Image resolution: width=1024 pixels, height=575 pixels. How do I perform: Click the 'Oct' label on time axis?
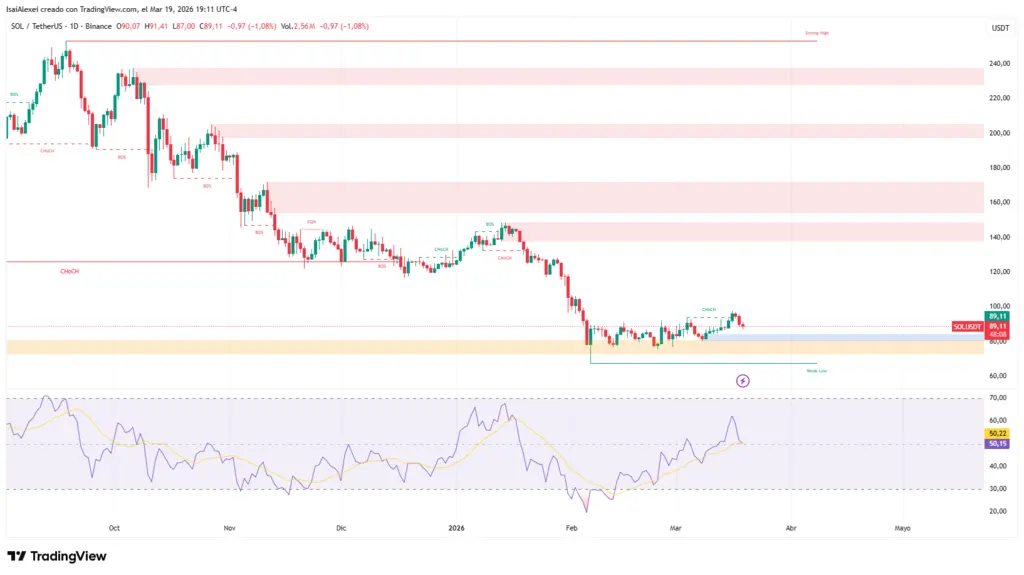[114, 527]
